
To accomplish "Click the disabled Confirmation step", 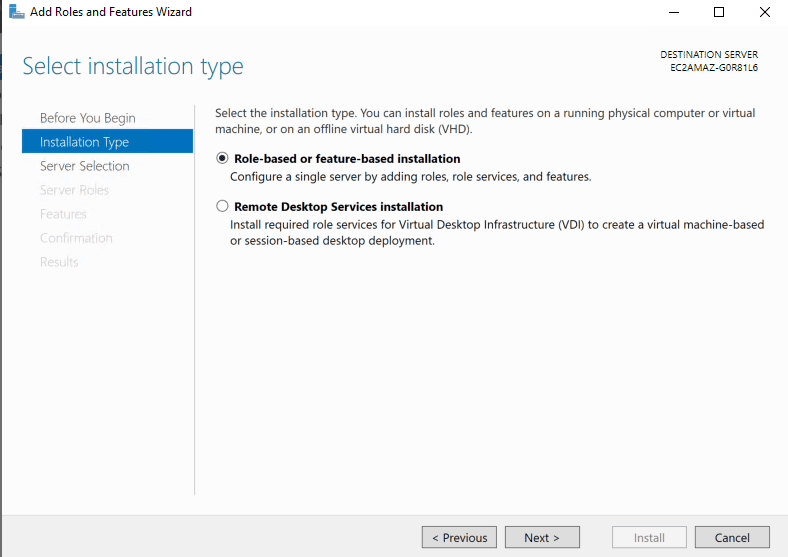I will 76,238.
